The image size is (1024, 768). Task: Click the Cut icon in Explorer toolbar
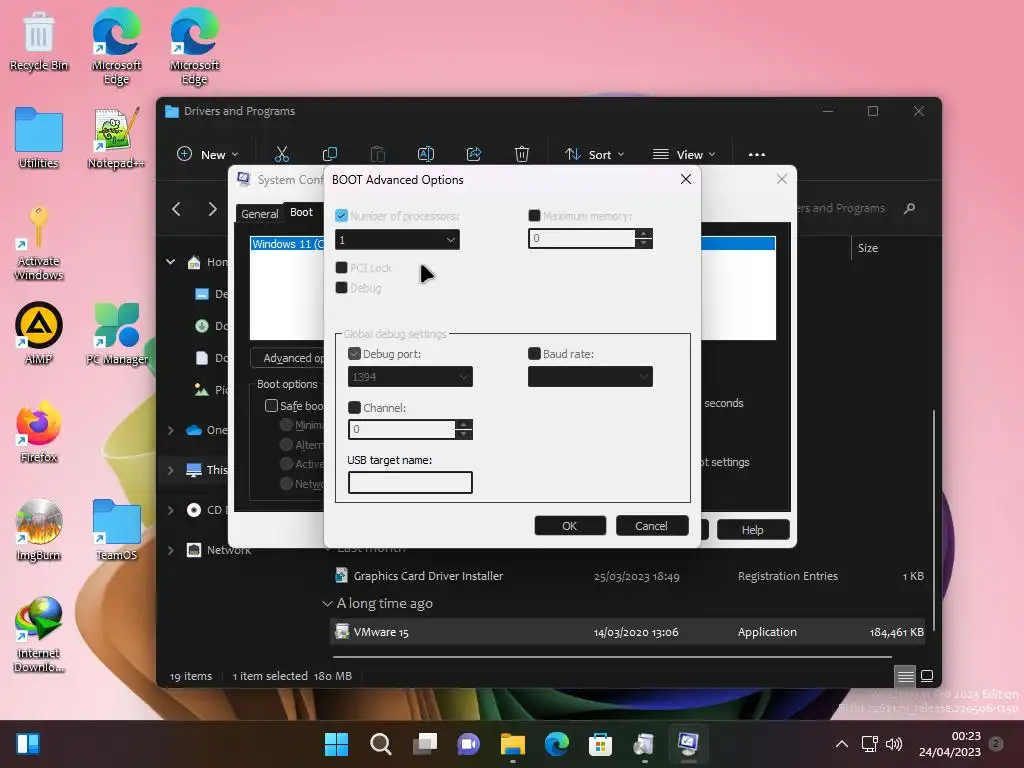point(281,154)
